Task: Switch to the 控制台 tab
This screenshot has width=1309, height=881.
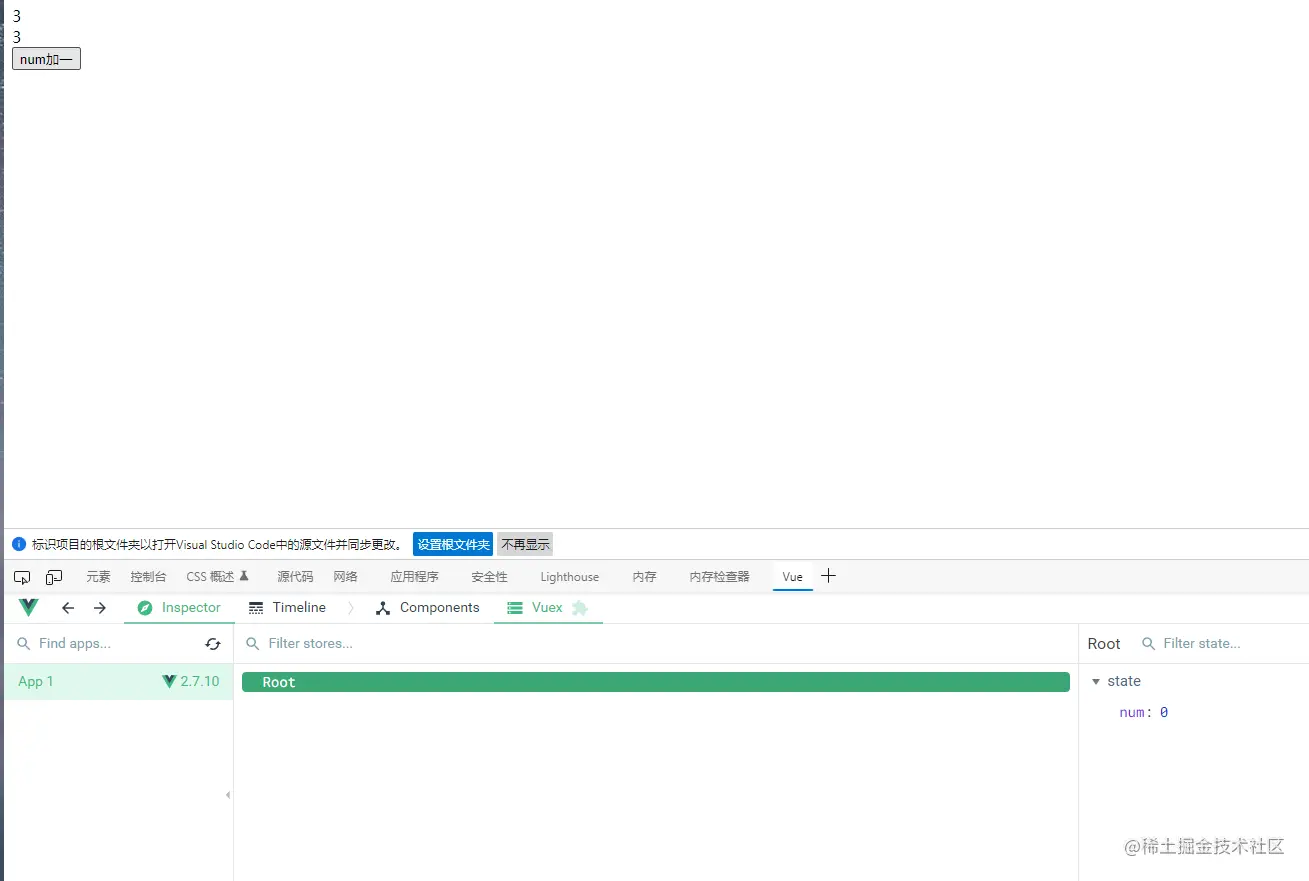Action: click(x=148, y=577)
